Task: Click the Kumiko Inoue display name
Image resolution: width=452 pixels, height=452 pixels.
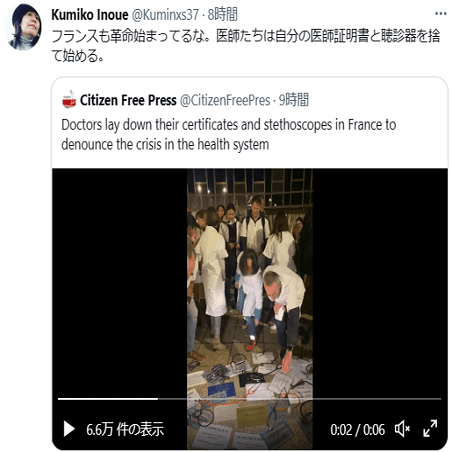Action: coord(90,15)
